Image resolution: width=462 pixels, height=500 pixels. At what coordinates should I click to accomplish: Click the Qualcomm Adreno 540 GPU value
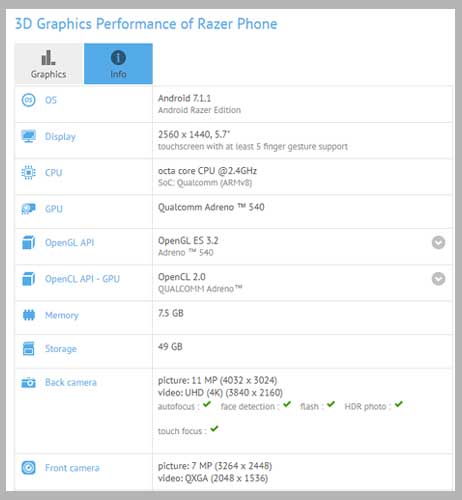point(211,207)
